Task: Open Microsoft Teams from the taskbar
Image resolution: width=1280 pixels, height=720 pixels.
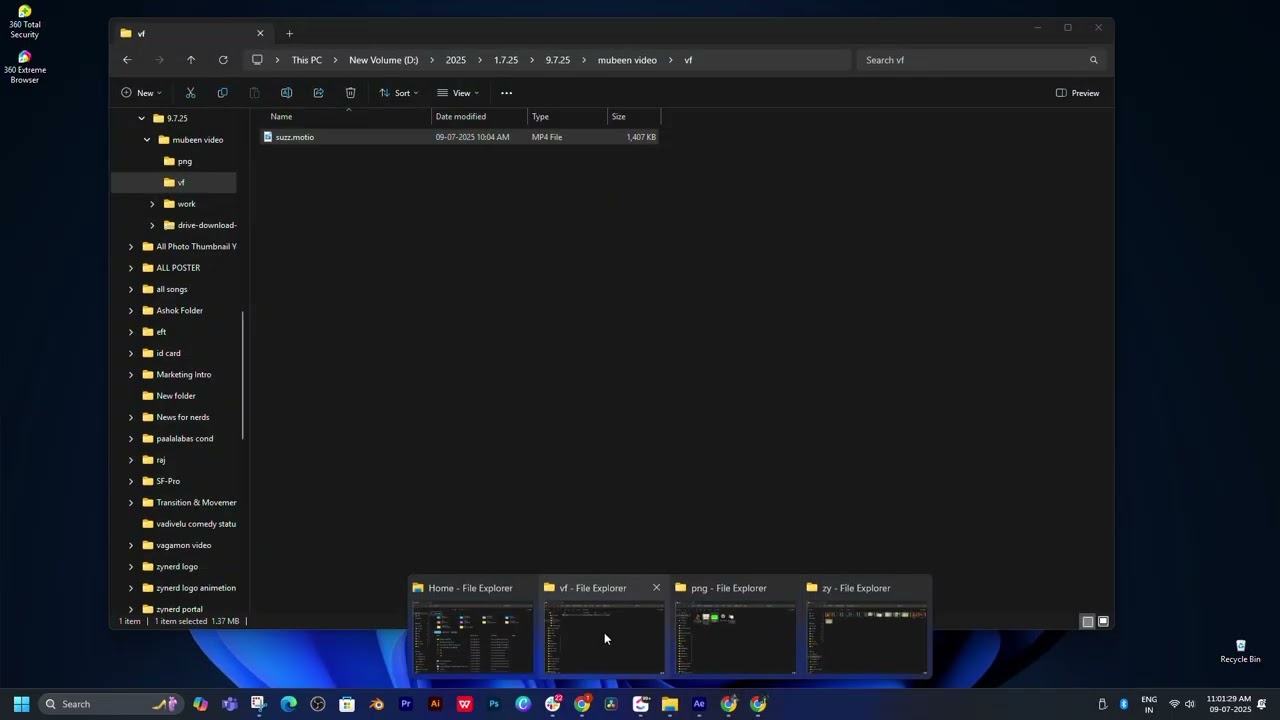Action: tap(229, 704)
